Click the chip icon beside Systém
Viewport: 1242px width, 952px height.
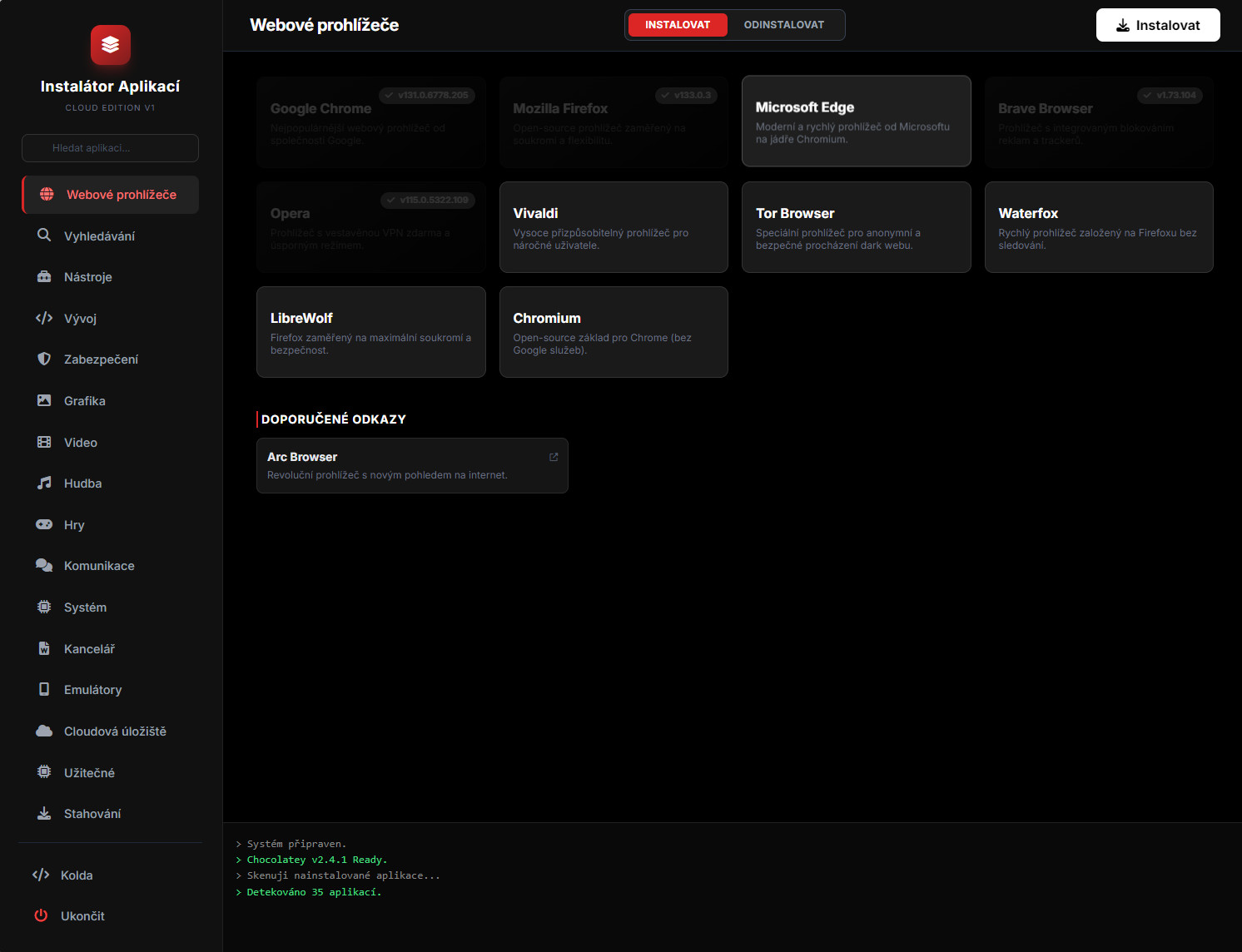(x=44, y=607)
